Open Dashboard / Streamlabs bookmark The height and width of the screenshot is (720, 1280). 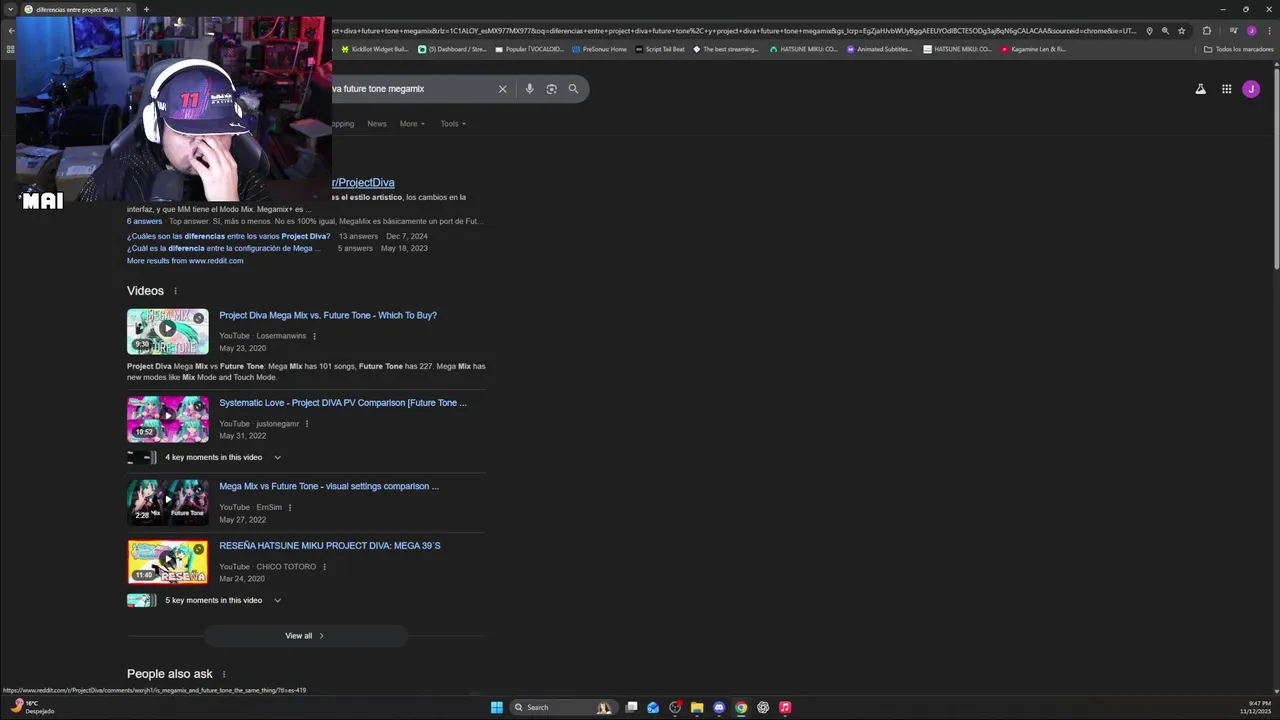(x=452, y=49)
